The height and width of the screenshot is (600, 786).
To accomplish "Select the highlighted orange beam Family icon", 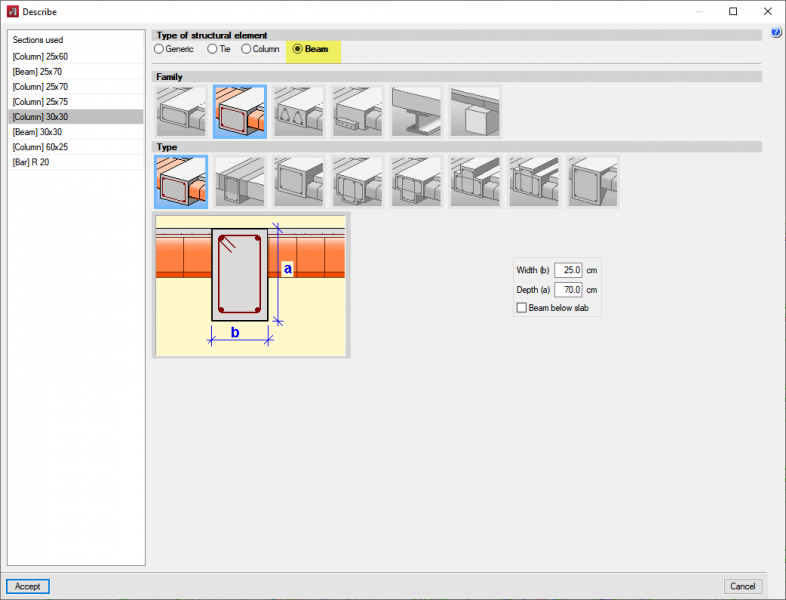I will click(x=239, y=111).
